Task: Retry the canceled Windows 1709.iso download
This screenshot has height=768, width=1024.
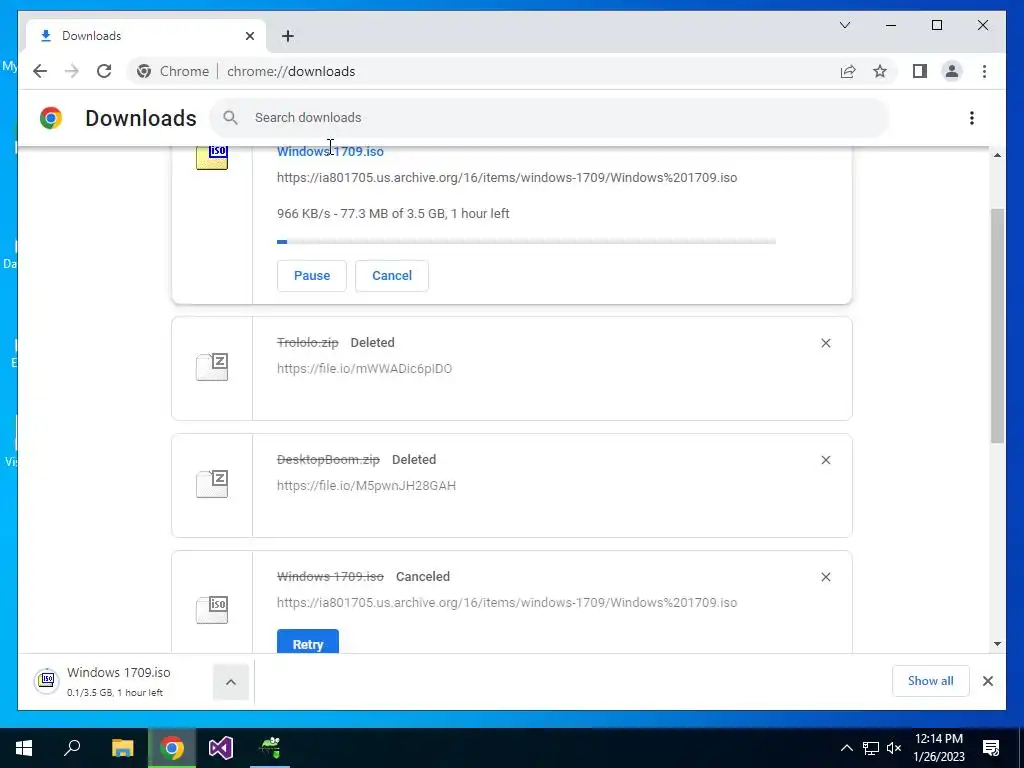Action: coord(308,641)
